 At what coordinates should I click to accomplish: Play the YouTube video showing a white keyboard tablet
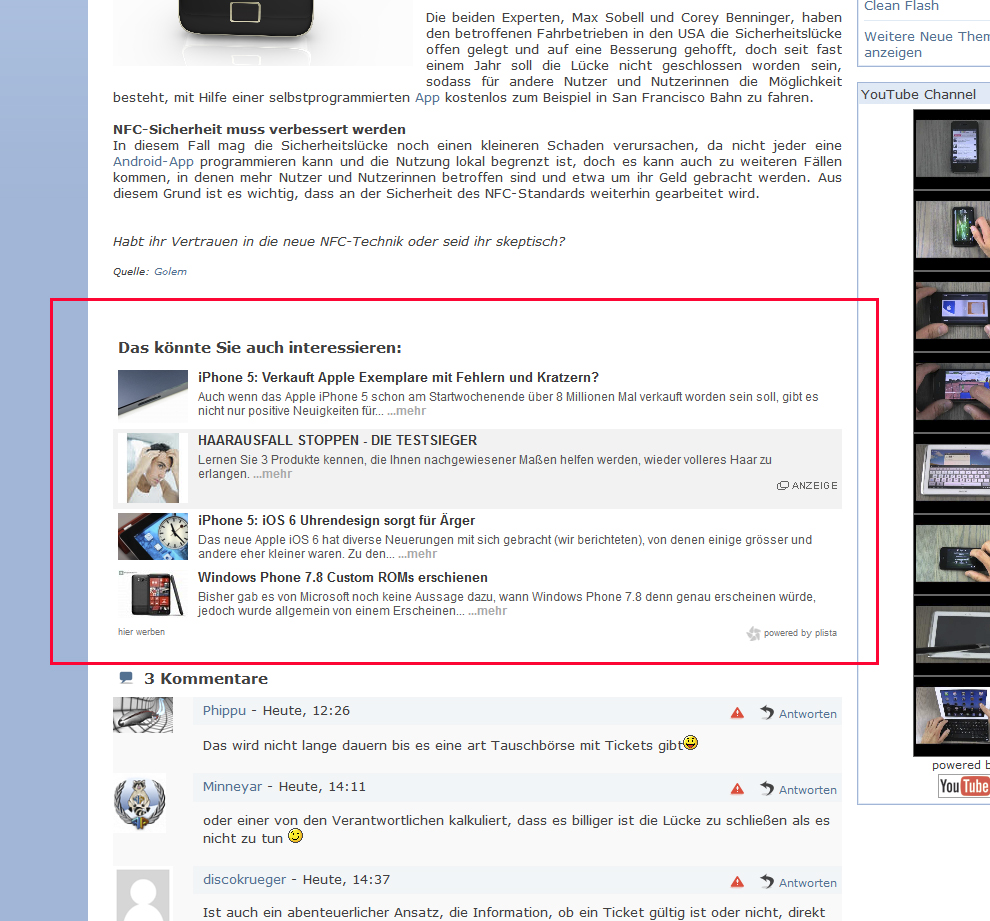[x=952, y=473]
